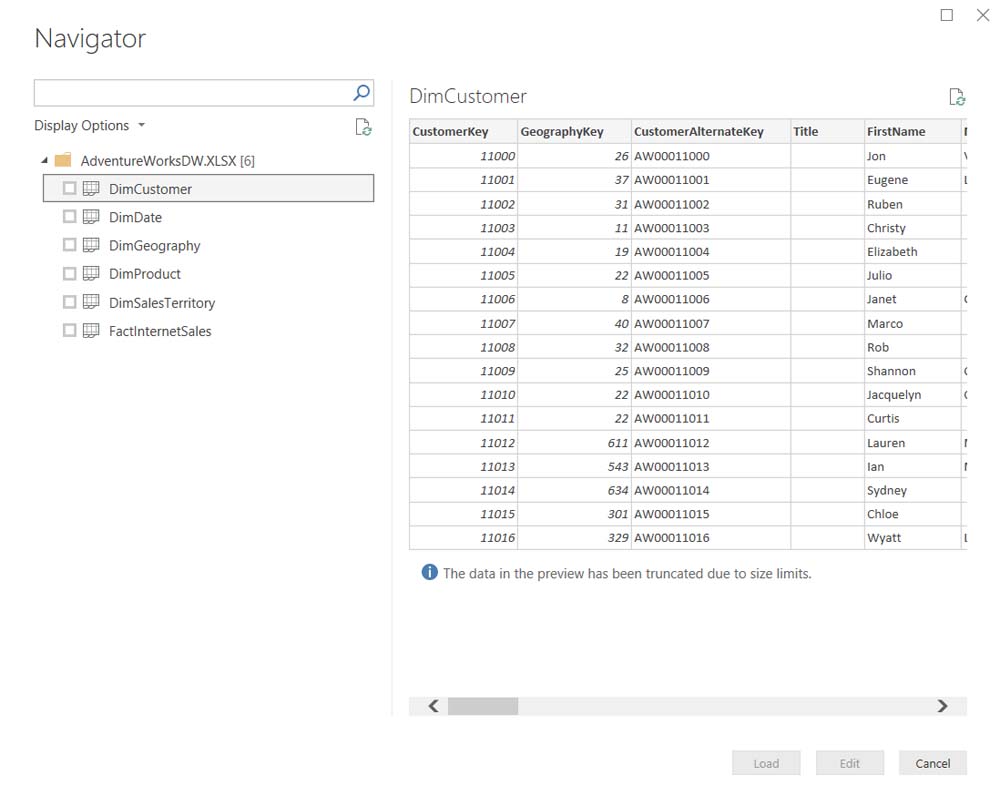Click the AdventureWorksDW.XLSX folder icon
The width and height of the screenshot is (1000, 796).
63,160
